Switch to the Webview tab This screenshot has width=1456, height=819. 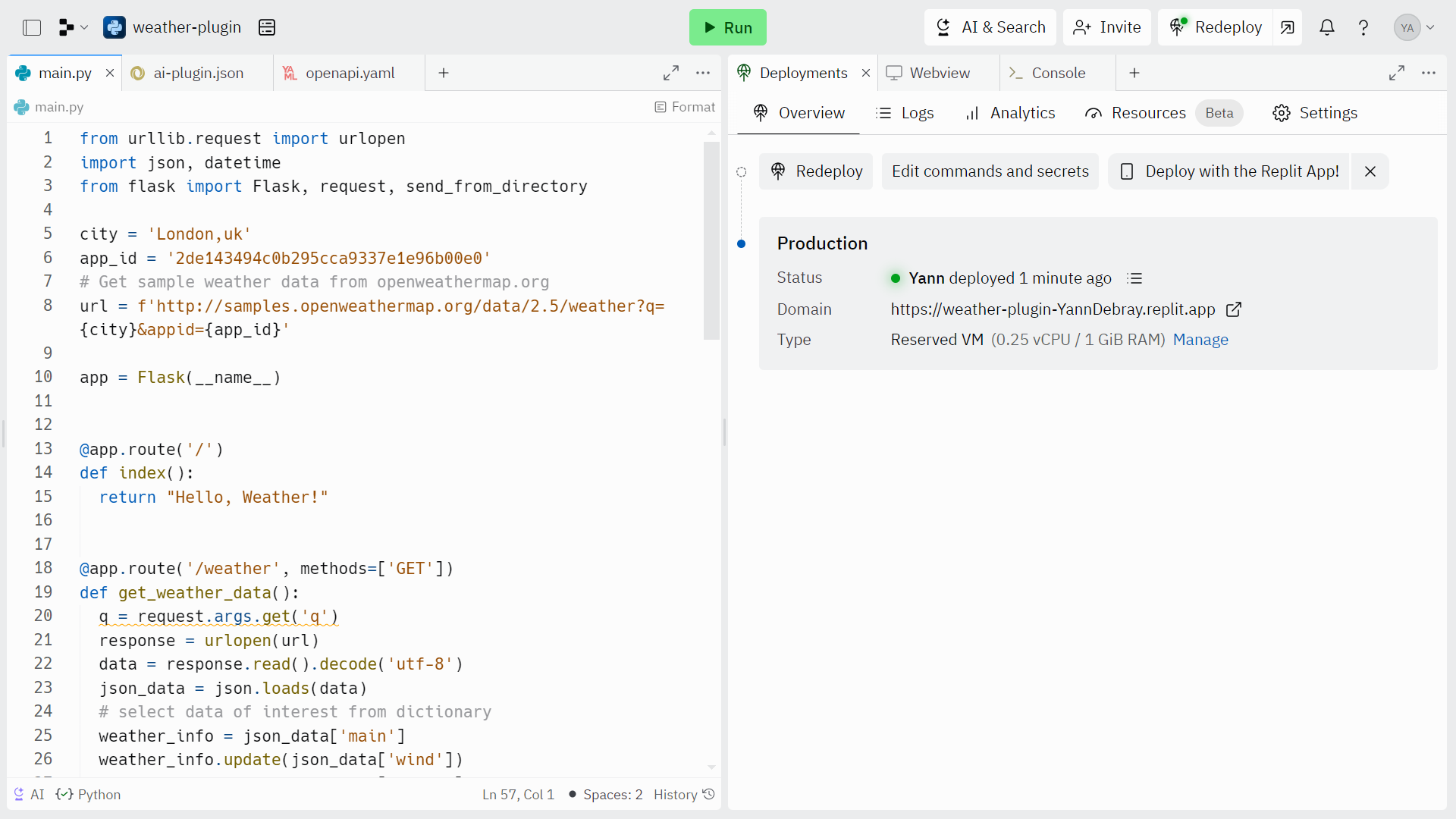(x=939, y=73)
